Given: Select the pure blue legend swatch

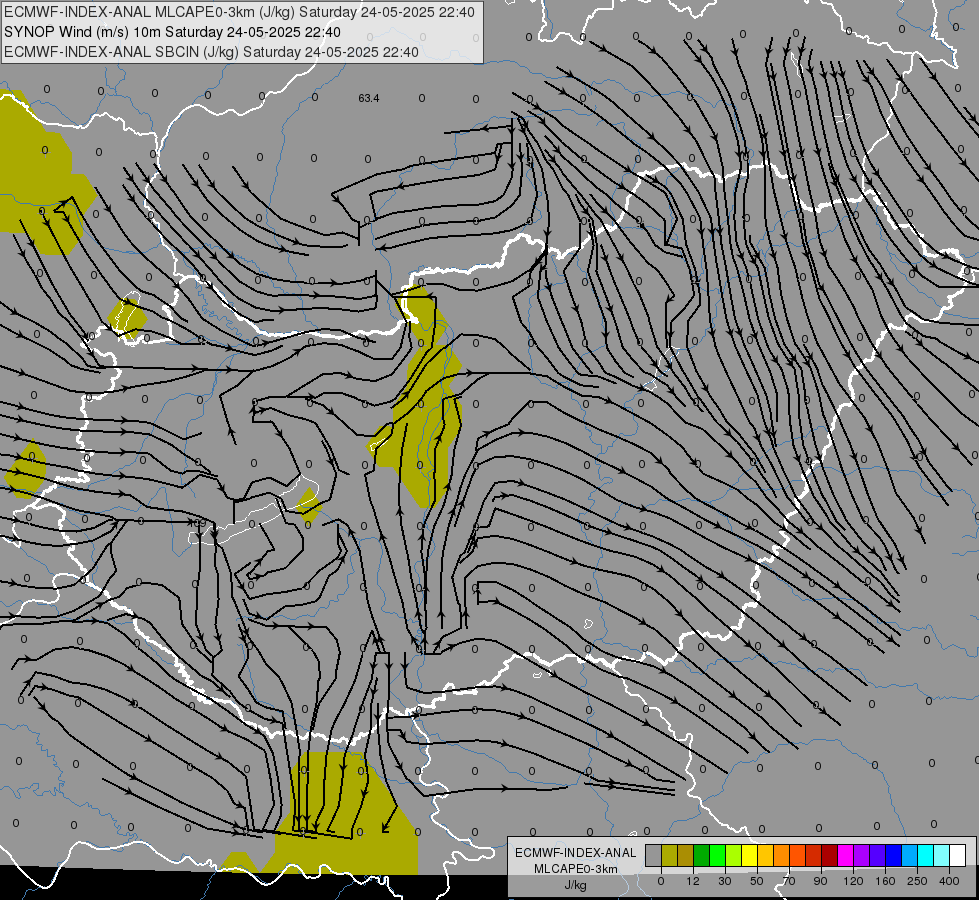Looking at the screenshot, I should [x=893, y=856].
